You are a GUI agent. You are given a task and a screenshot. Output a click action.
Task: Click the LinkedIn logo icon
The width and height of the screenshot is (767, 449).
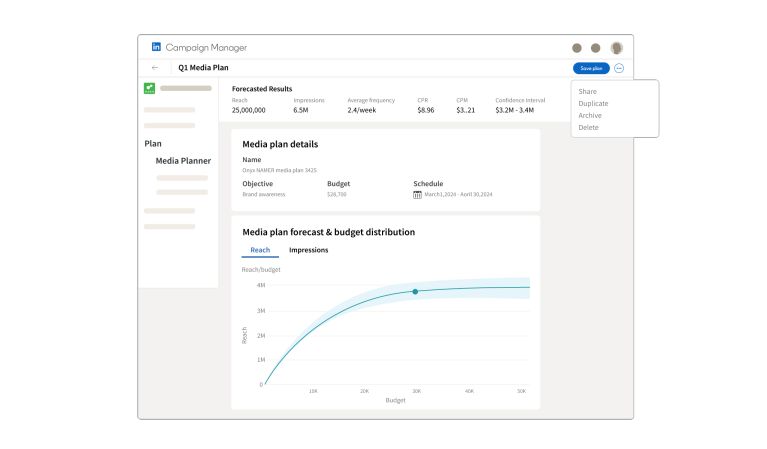tap(156, 47)
